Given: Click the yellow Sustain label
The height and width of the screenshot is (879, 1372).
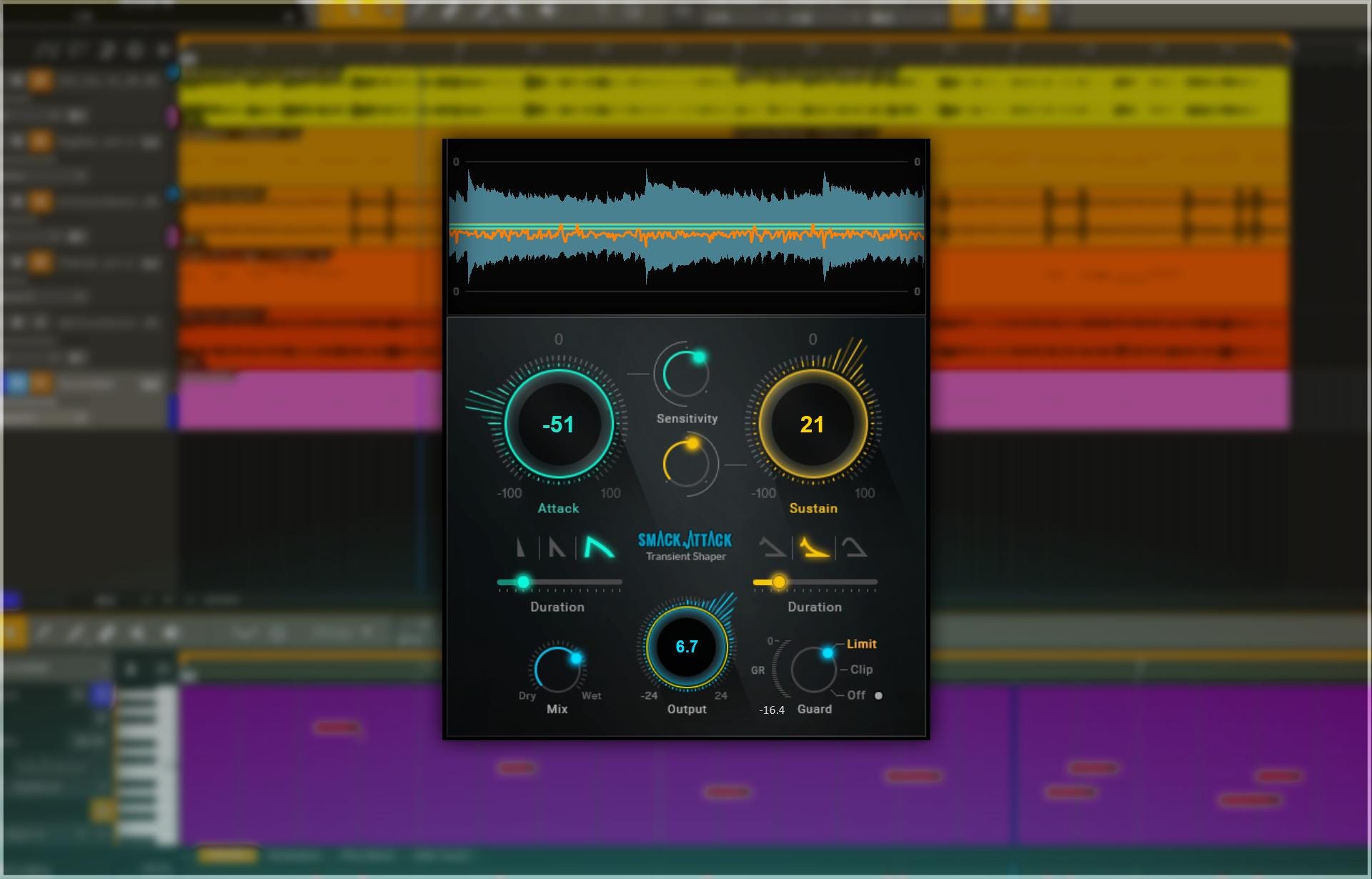Looking at the screenshot, I should [813, 508].
